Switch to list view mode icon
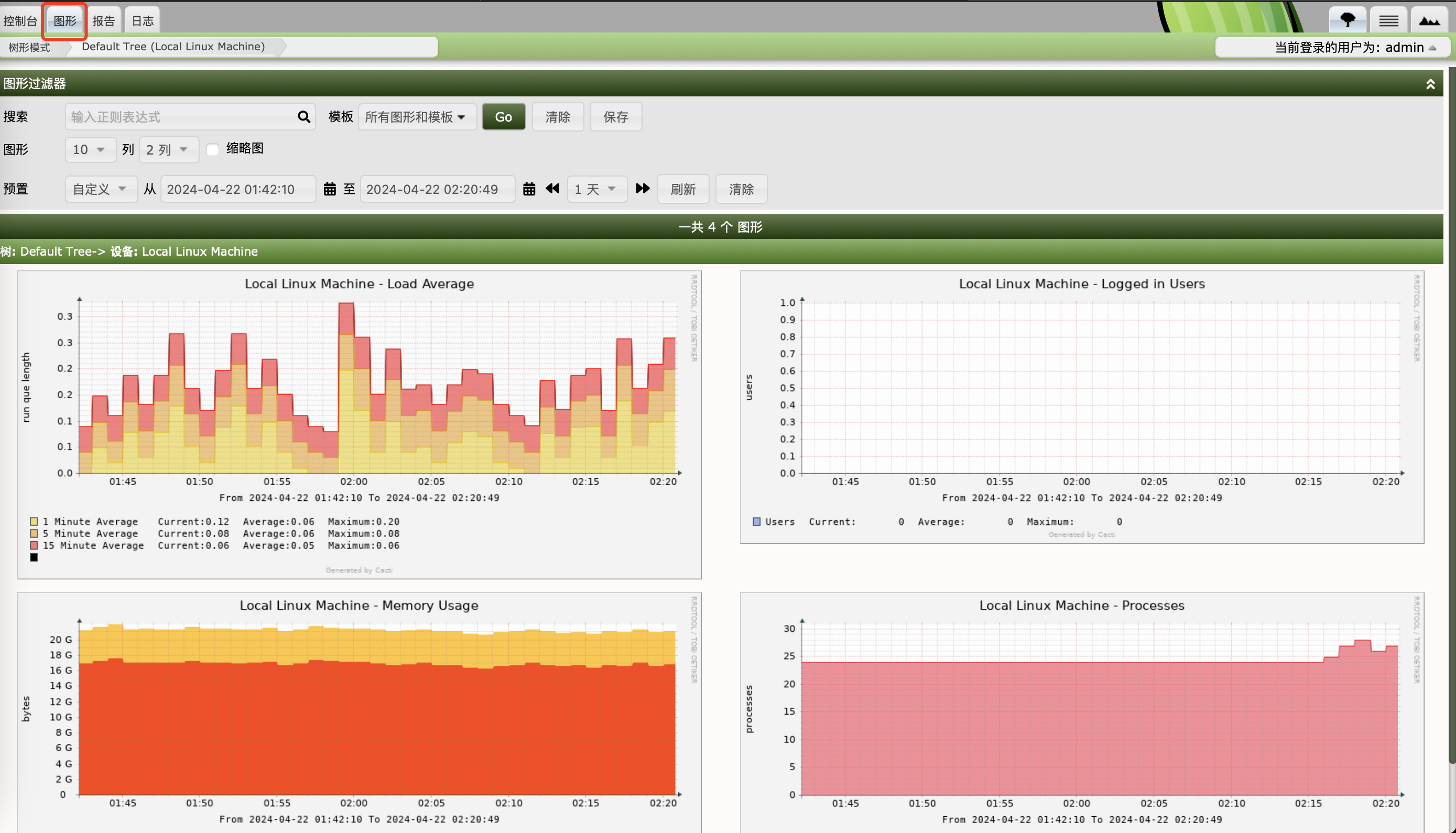 tap(1388, 20)
